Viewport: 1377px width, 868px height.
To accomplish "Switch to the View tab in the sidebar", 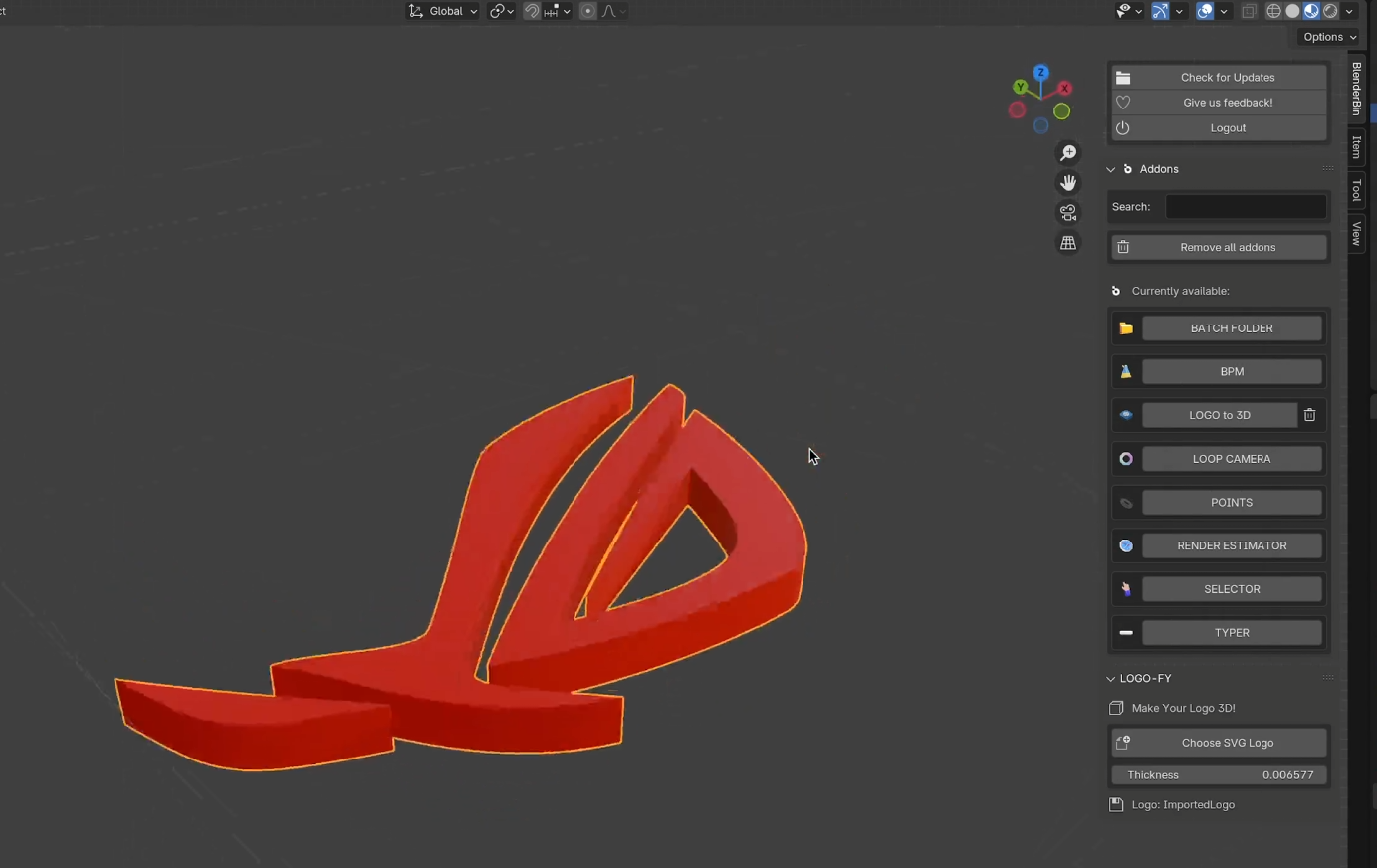I will pyautogui.click(x=1356, y=231).
